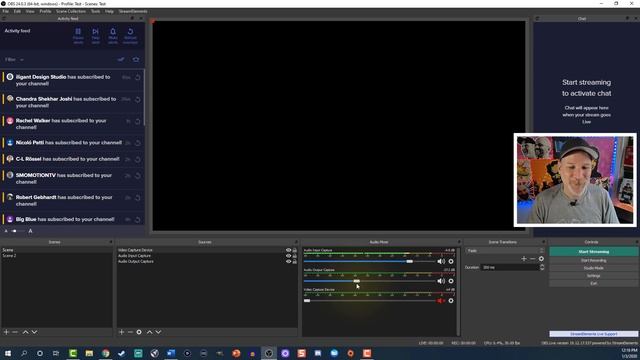Click the Exit button in Controls
This screenshot has height=360, width=640.
point(593,283)
